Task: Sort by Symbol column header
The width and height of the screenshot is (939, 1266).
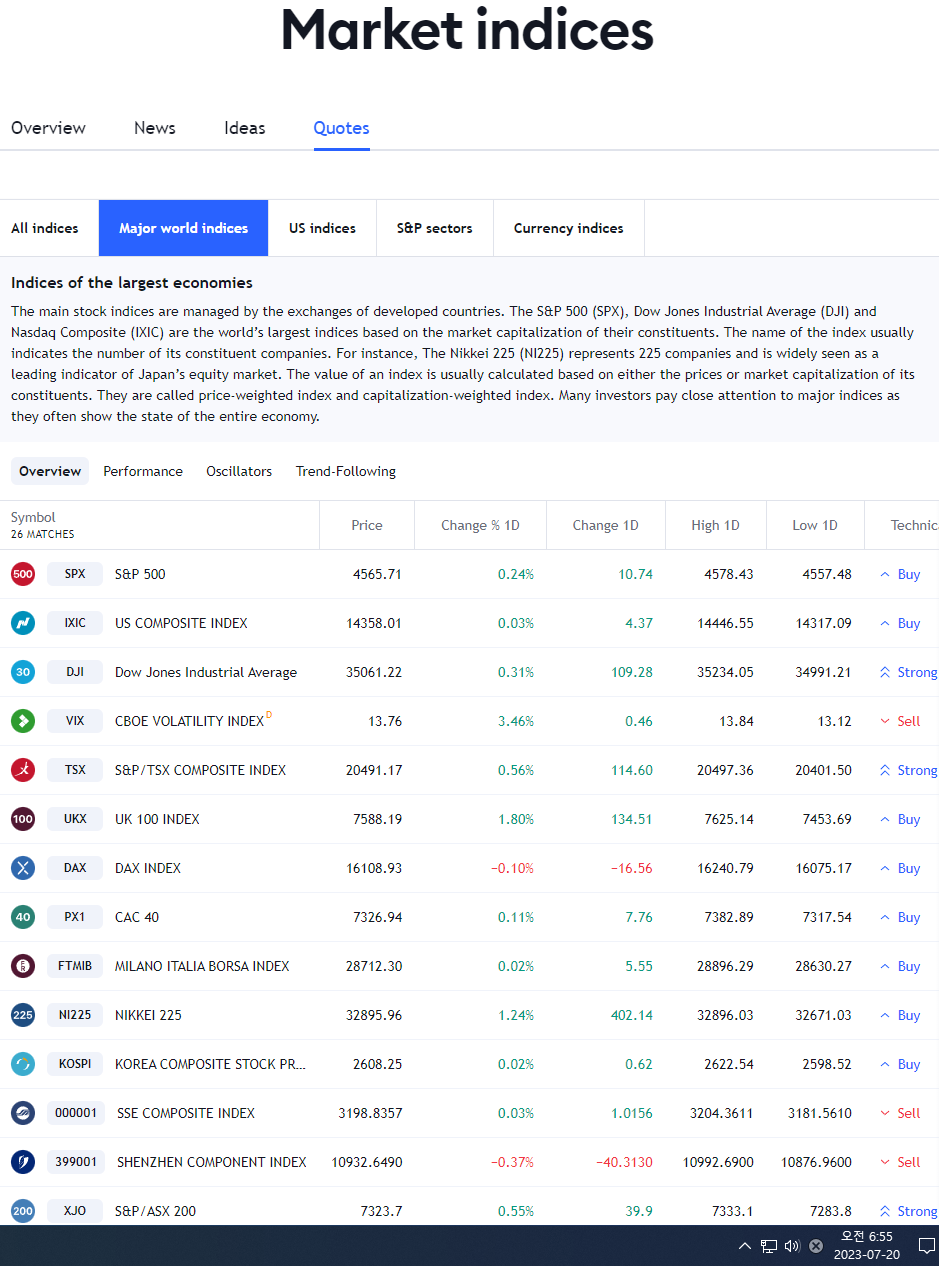Action: pos(33,517)
